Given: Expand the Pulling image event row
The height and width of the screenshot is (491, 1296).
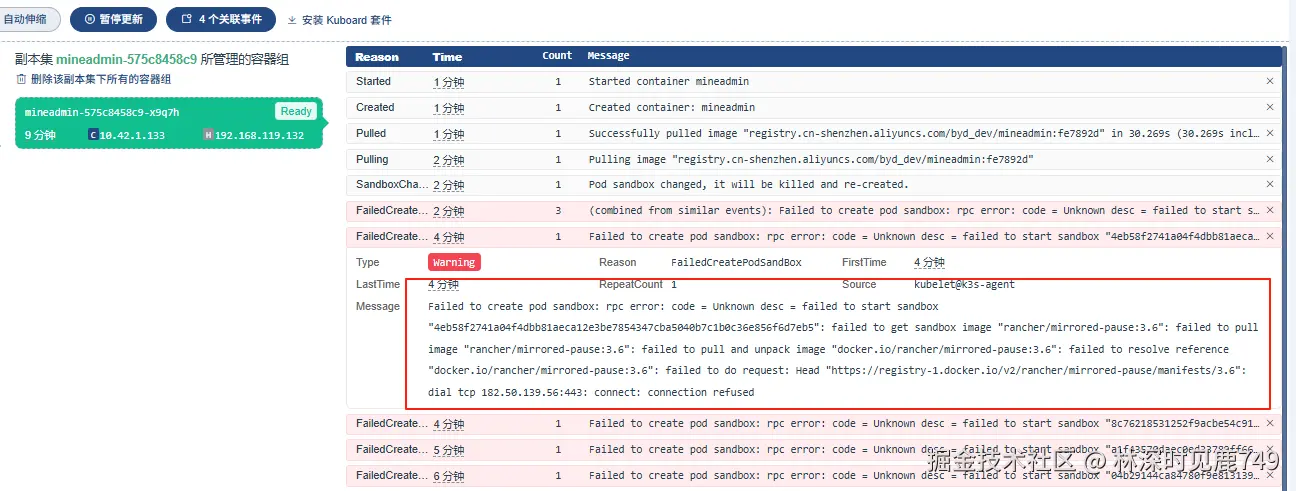Looking at the screenshot, I should (814, 159).
